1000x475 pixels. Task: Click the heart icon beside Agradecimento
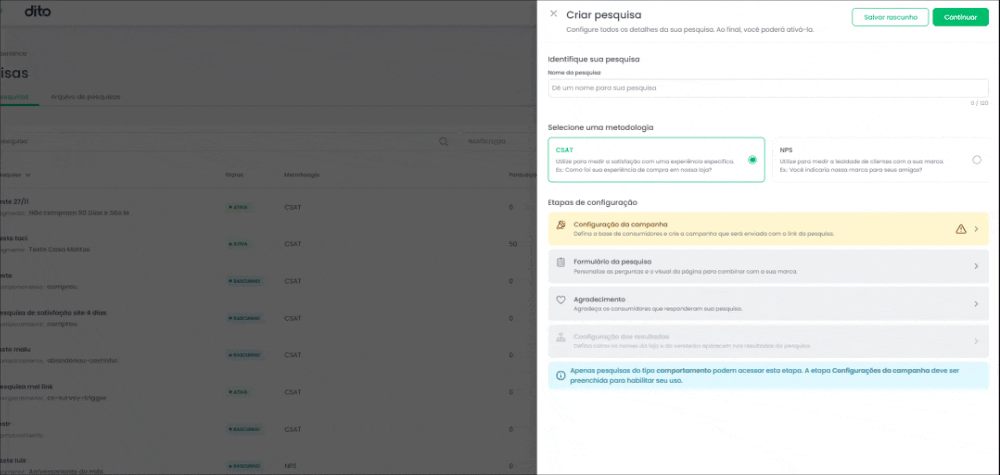[561, 300]
